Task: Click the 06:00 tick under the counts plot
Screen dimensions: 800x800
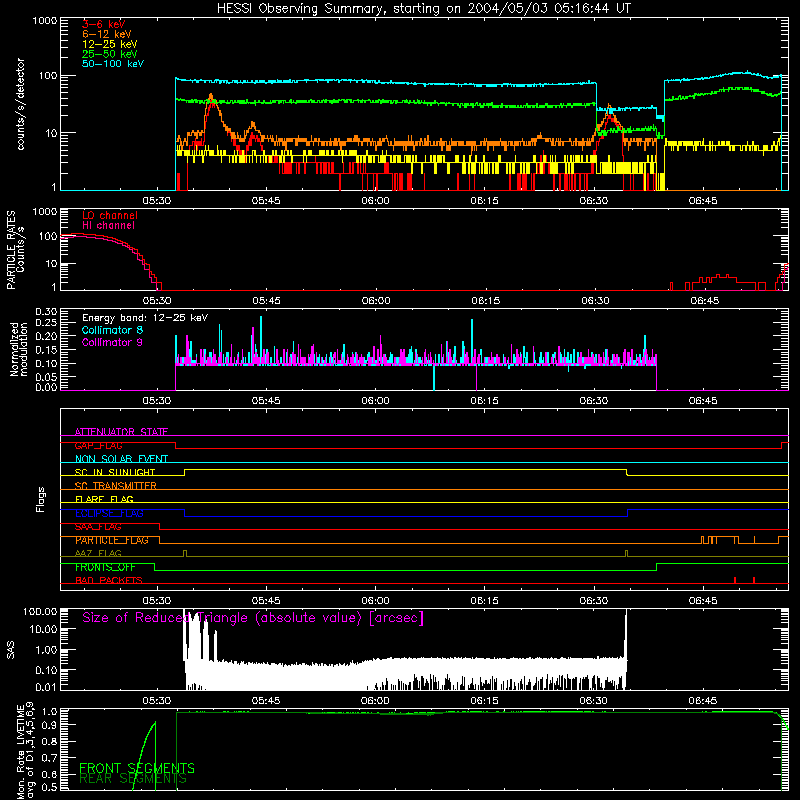Action: coord(375,201)
